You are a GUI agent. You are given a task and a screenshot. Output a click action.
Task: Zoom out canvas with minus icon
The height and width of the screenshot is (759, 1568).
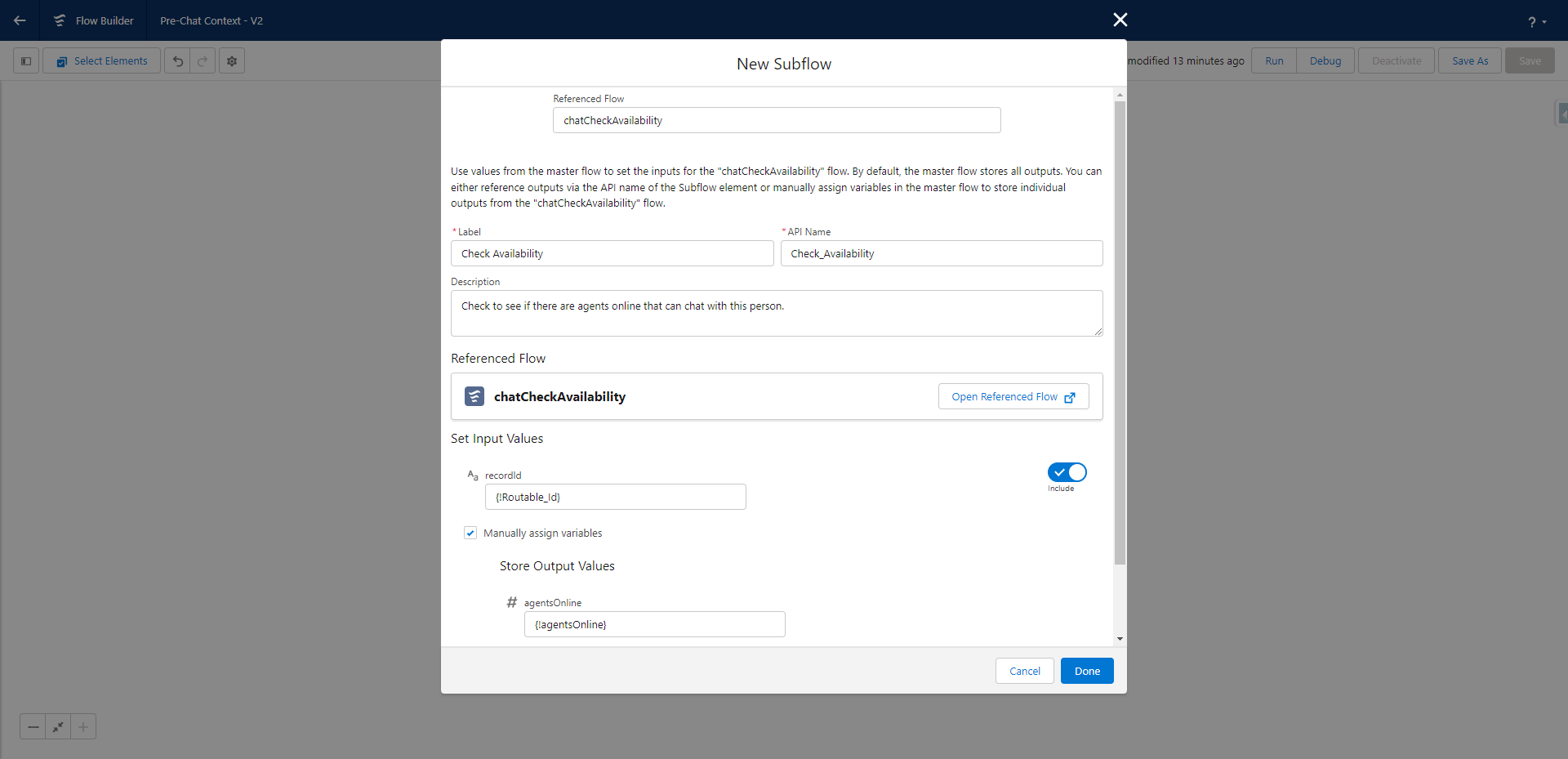coord(33,726)
